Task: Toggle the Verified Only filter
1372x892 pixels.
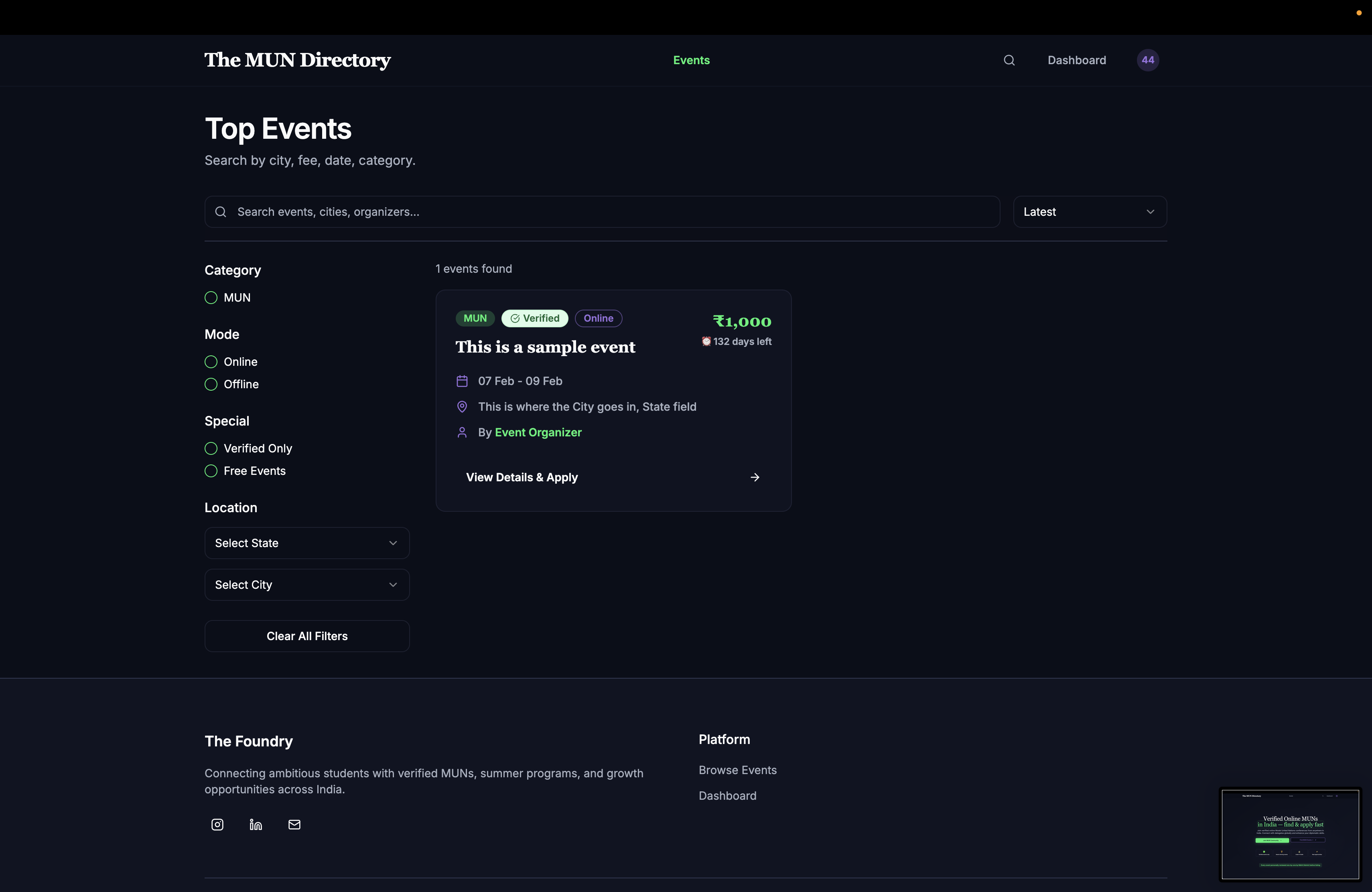Action: coord(211,448)
